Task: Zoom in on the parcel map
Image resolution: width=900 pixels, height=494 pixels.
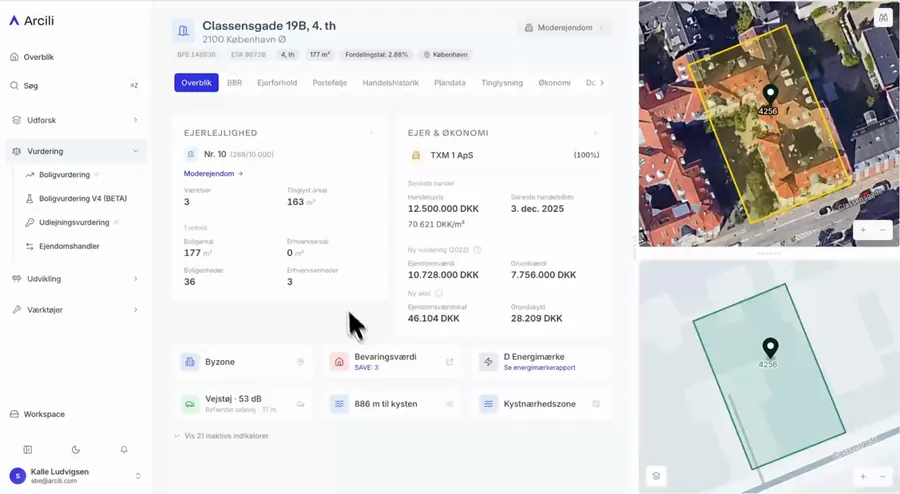Action: pyautogui.click(x=863, y=477)
